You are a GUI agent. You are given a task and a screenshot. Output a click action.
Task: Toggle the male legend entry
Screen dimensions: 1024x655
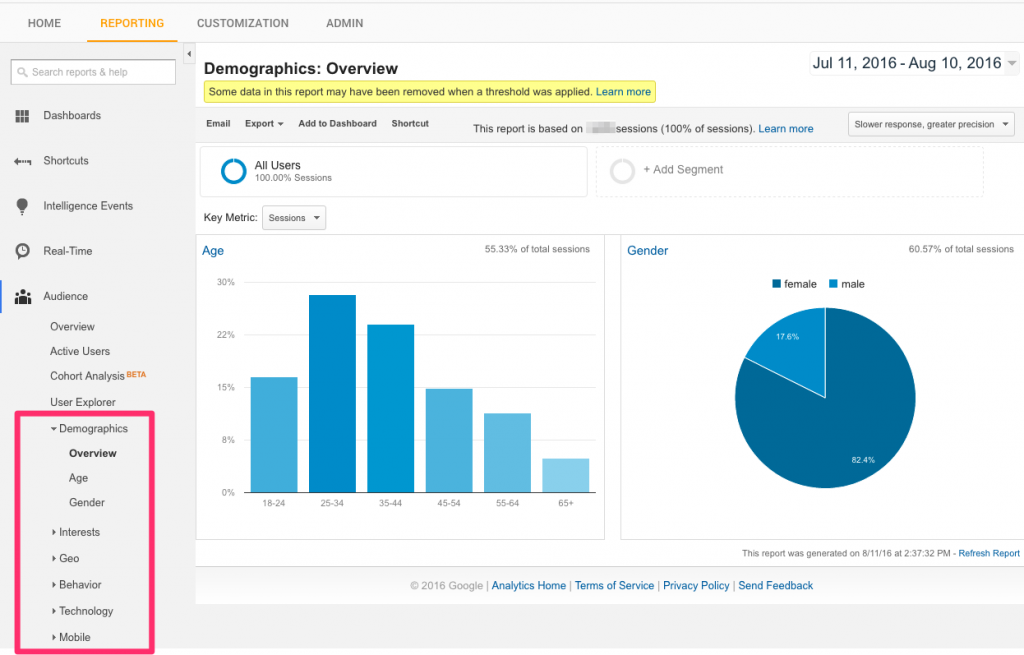click(846, 284)
